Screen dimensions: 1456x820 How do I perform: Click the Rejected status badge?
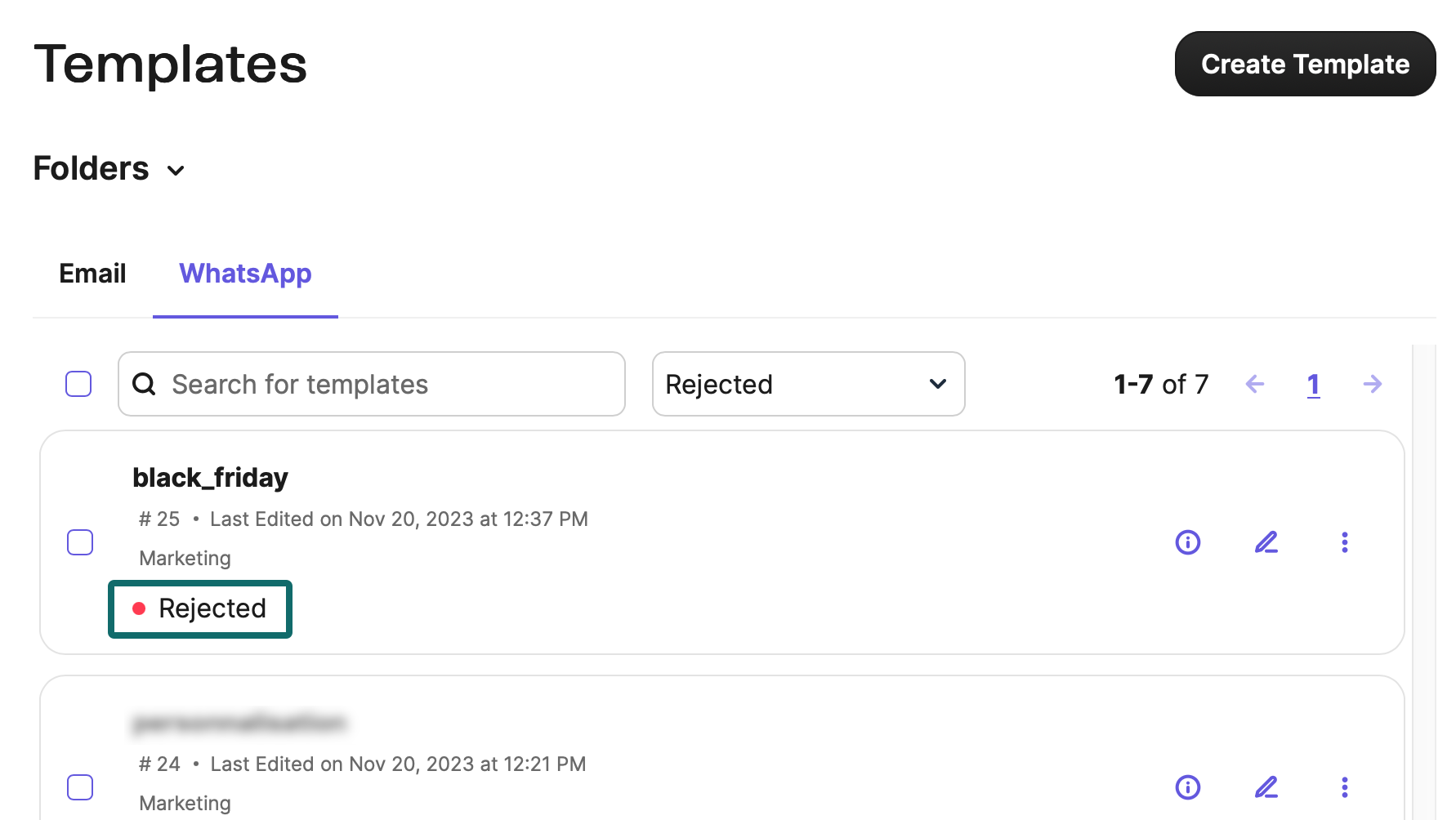pyautogui.click(x=200, y=609)
